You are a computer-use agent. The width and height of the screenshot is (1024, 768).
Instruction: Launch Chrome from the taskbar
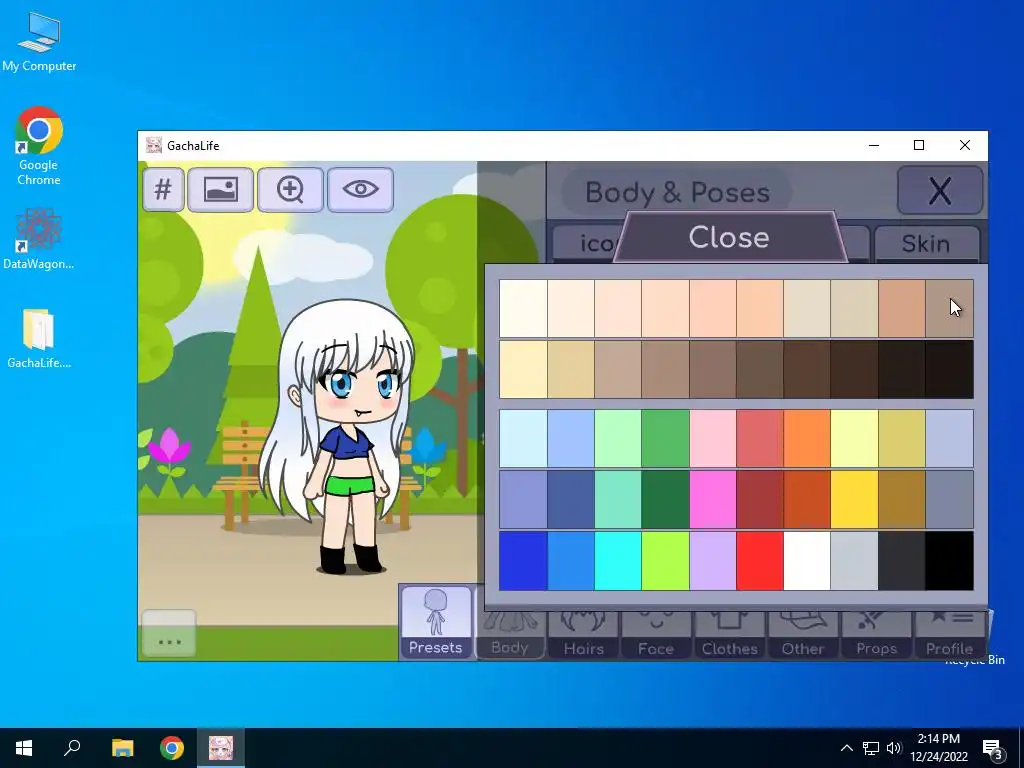pos(172,748)
